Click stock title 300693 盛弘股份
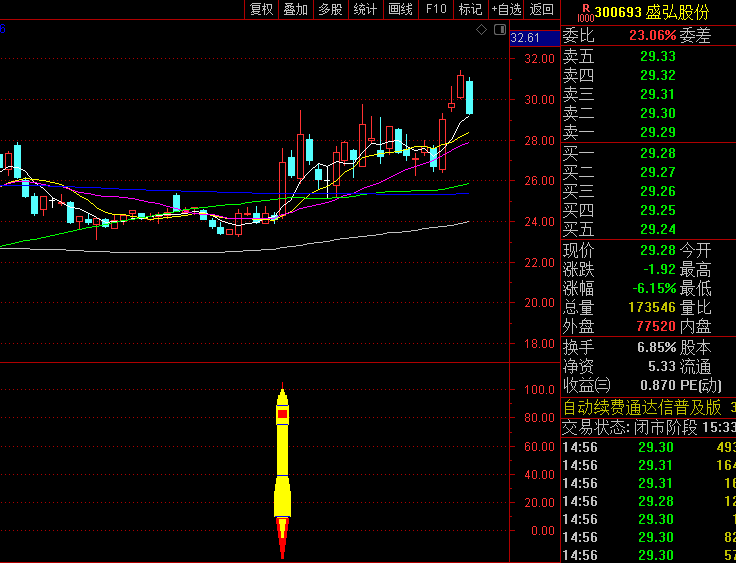 click(x=652, y=13)
